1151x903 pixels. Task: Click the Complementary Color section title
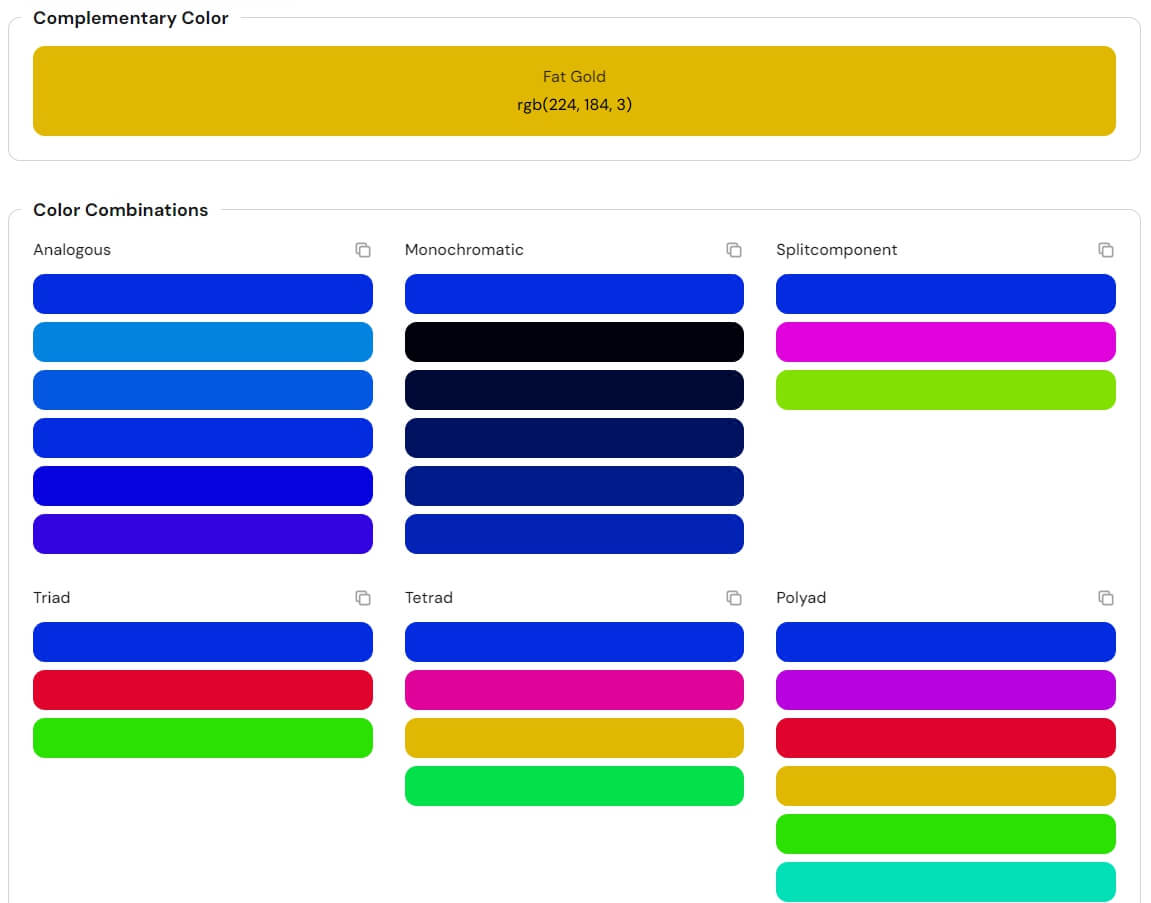[131, 18]
